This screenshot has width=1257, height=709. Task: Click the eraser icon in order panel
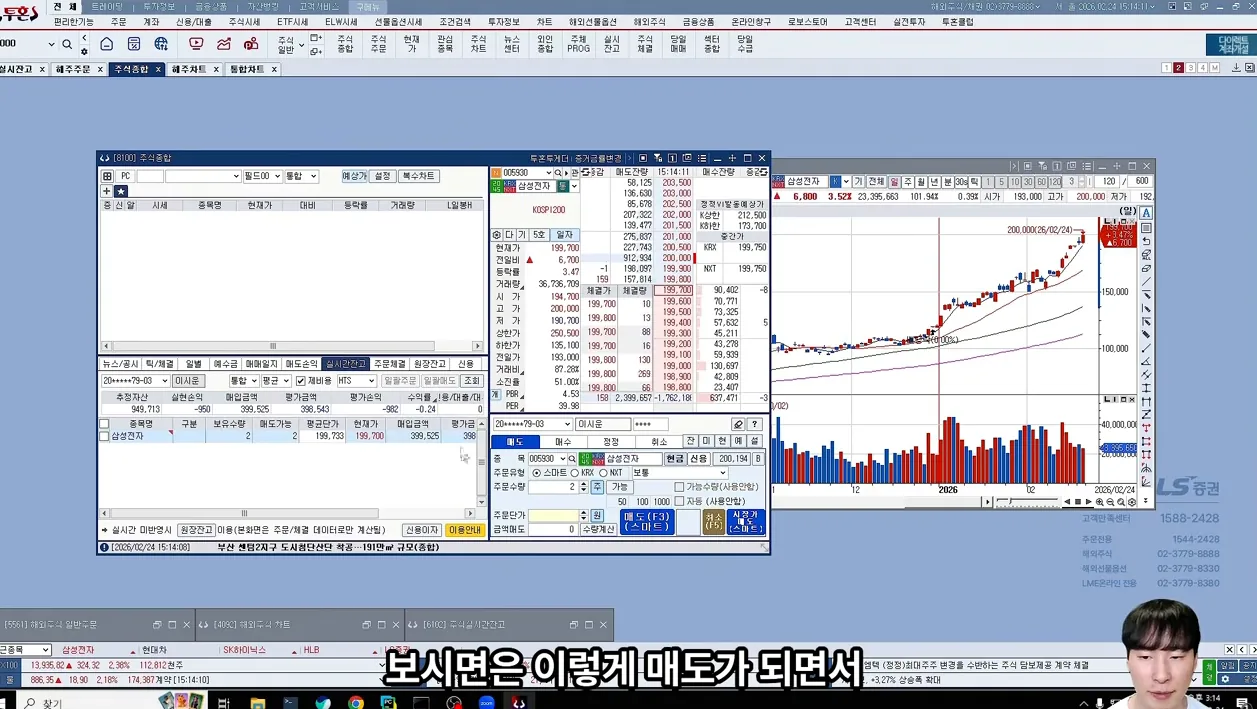click(738, 424)
